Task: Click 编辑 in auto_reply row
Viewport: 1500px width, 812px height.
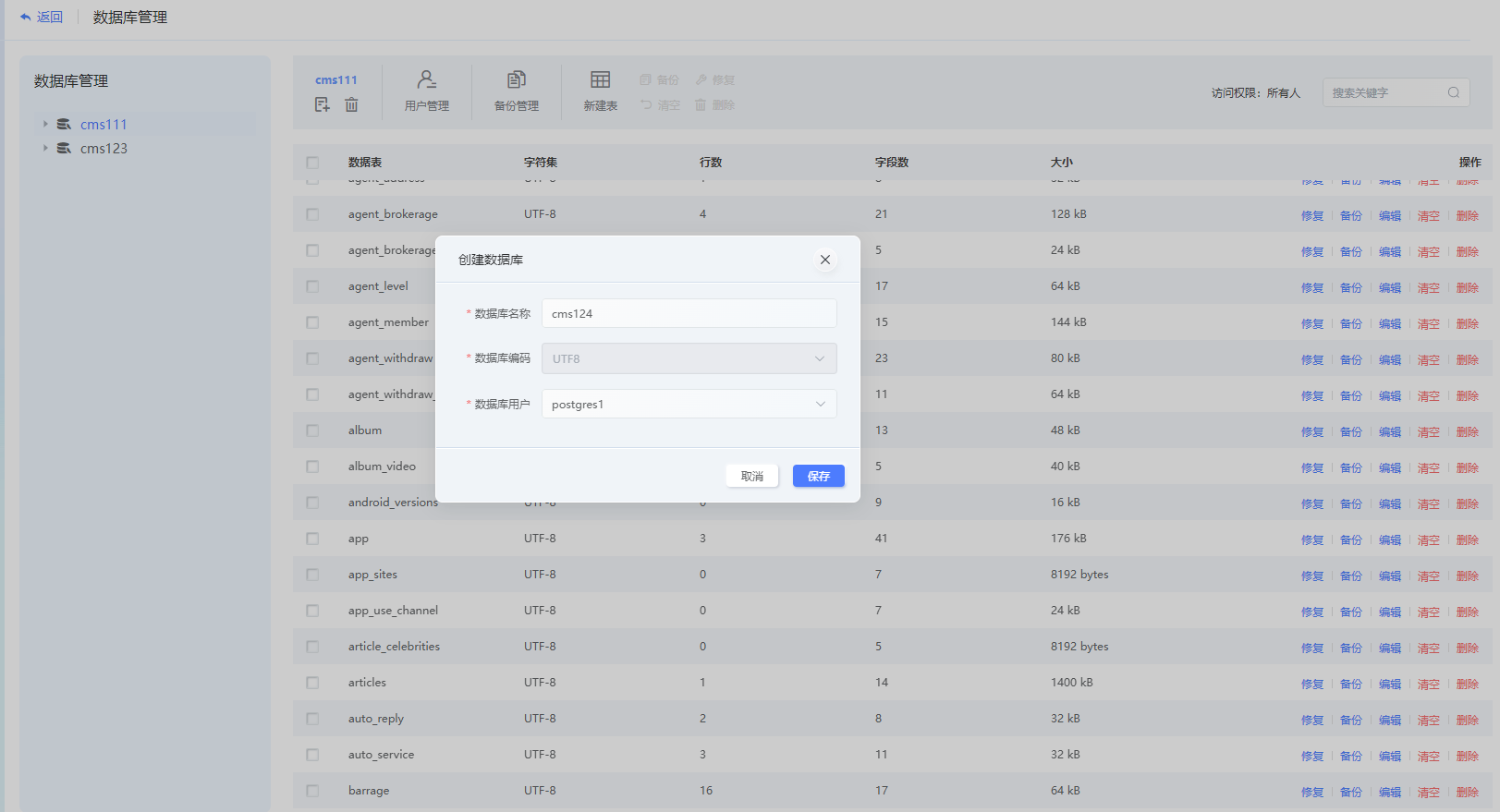Action: 1390,720
